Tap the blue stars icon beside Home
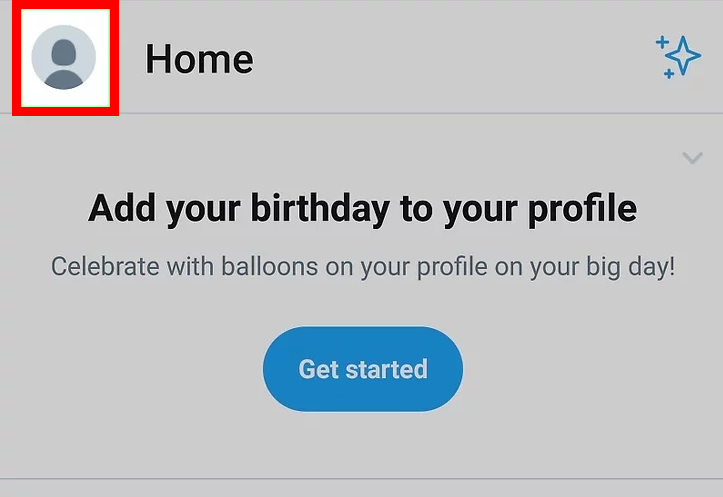723x497 pixels. pyautogui.click(x=678, y=57)
